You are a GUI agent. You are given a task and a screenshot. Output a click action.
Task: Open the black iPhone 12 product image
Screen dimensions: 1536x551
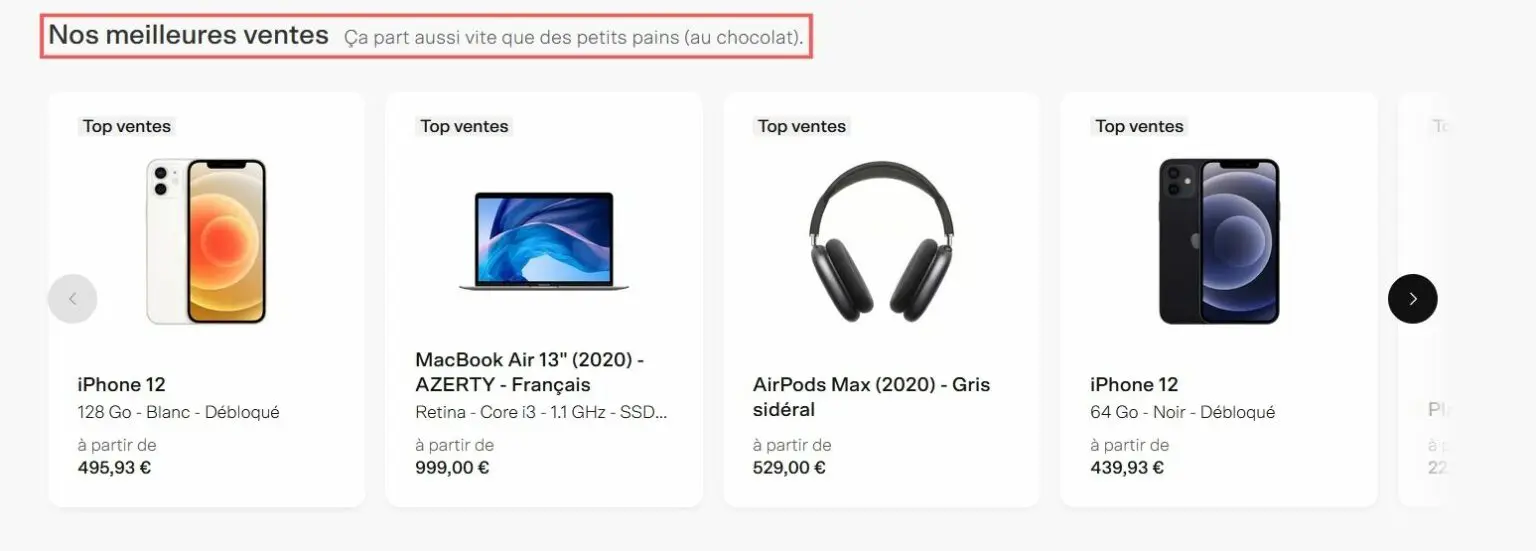tap(1219, 241)
